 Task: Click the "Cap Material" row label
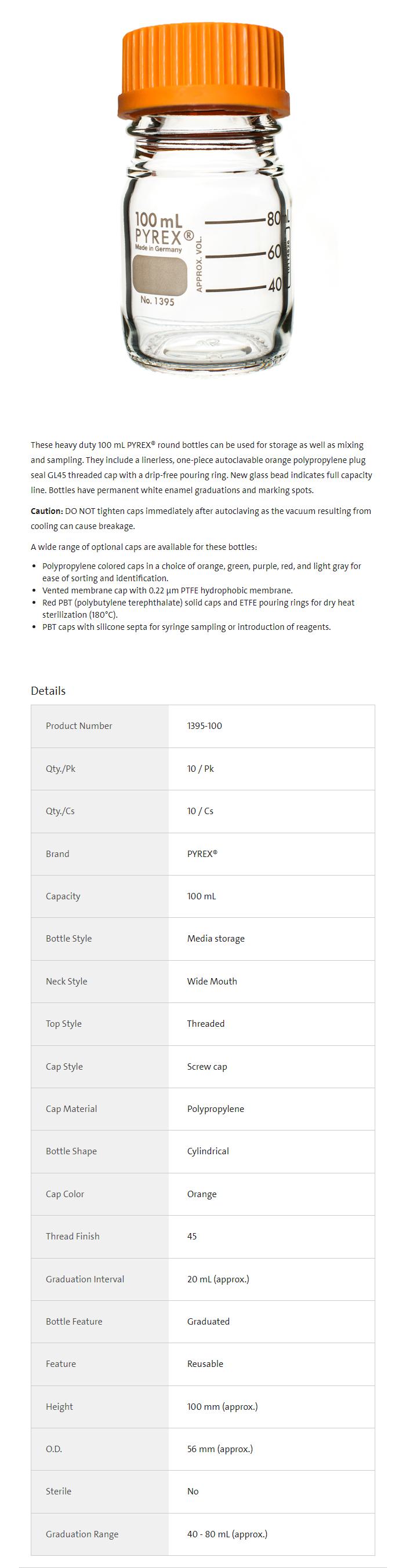(71, 1108)
